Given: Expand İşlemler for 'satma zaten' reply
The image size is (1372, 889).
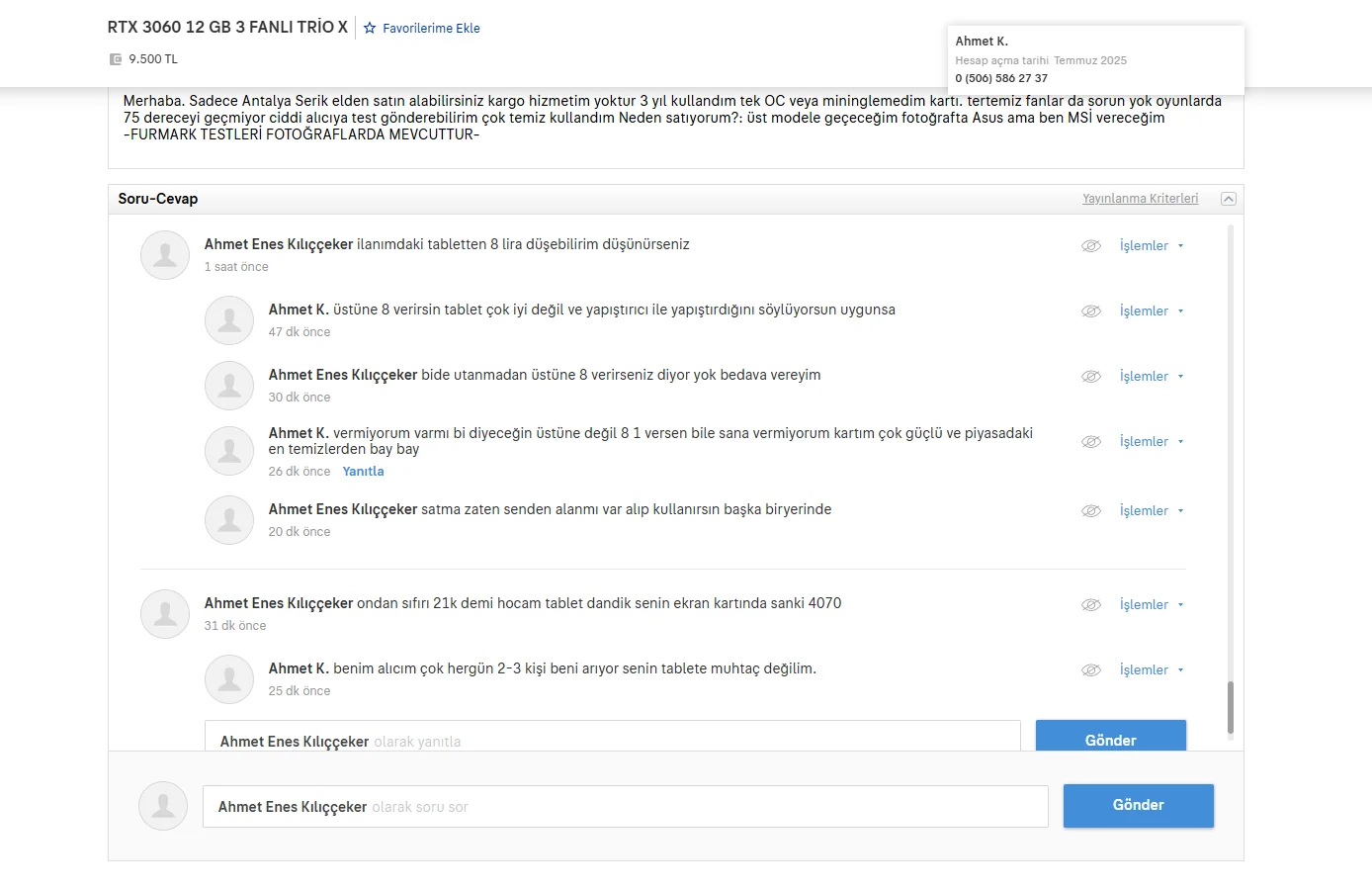Looking at the screenshot, I should pos(1152,511).
